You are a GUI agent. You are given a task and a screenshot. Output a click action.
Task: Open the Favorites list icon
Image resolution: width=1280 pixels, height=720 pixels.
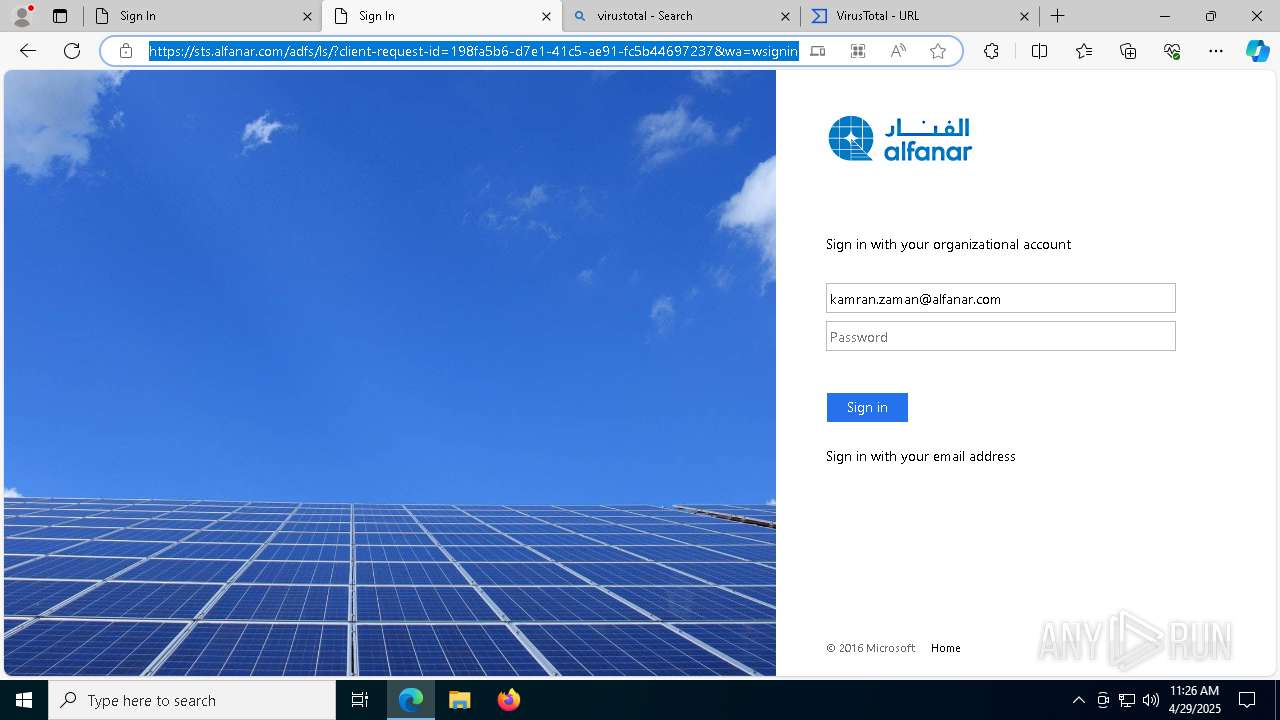[1084, 51]
